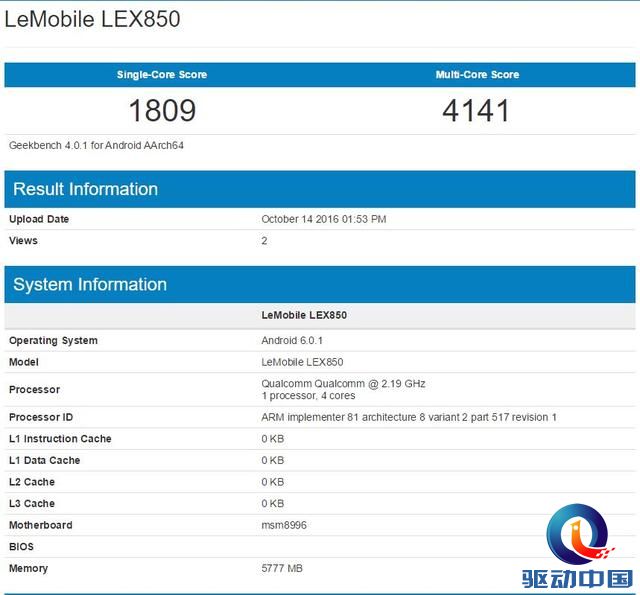The height and width of the screenshot is (595, 640).
Task: Click the L3 Cache label
Action: click(x=32, y=504)
